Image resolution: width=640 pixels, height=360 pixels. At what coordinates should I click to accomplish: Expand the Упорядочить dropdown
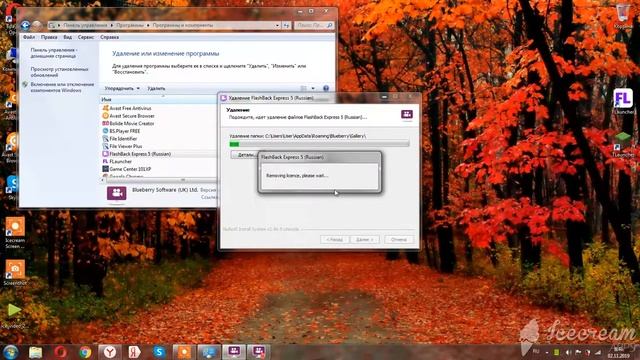122,88
